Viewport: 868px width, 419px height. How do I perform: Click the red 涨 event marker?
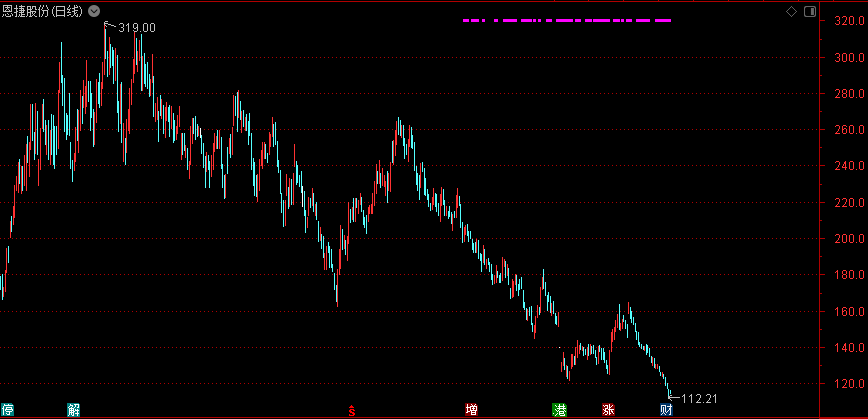coord(608,410)
